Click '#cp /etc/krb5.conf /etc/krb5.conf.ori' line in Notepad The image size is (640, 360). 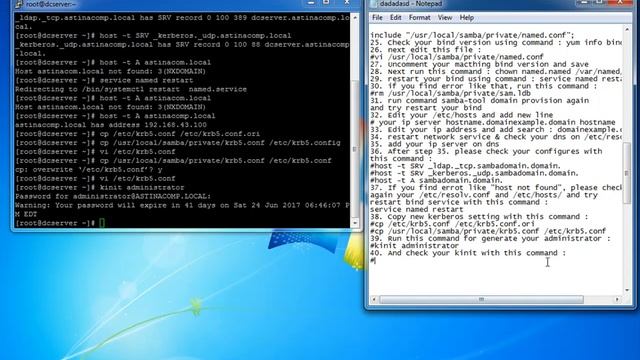pyautogui.click(x=452, y=224)
